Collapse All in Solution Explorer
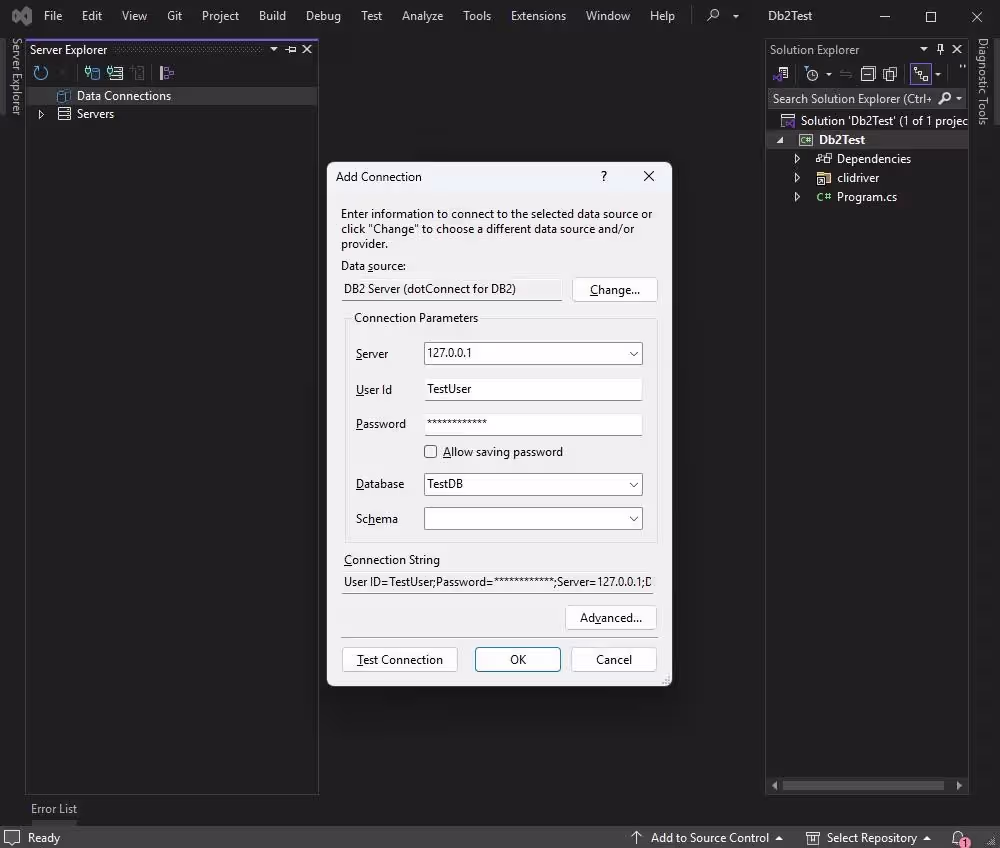The image size is (1000, 848). pyautogui.click(x=868, y=74)
